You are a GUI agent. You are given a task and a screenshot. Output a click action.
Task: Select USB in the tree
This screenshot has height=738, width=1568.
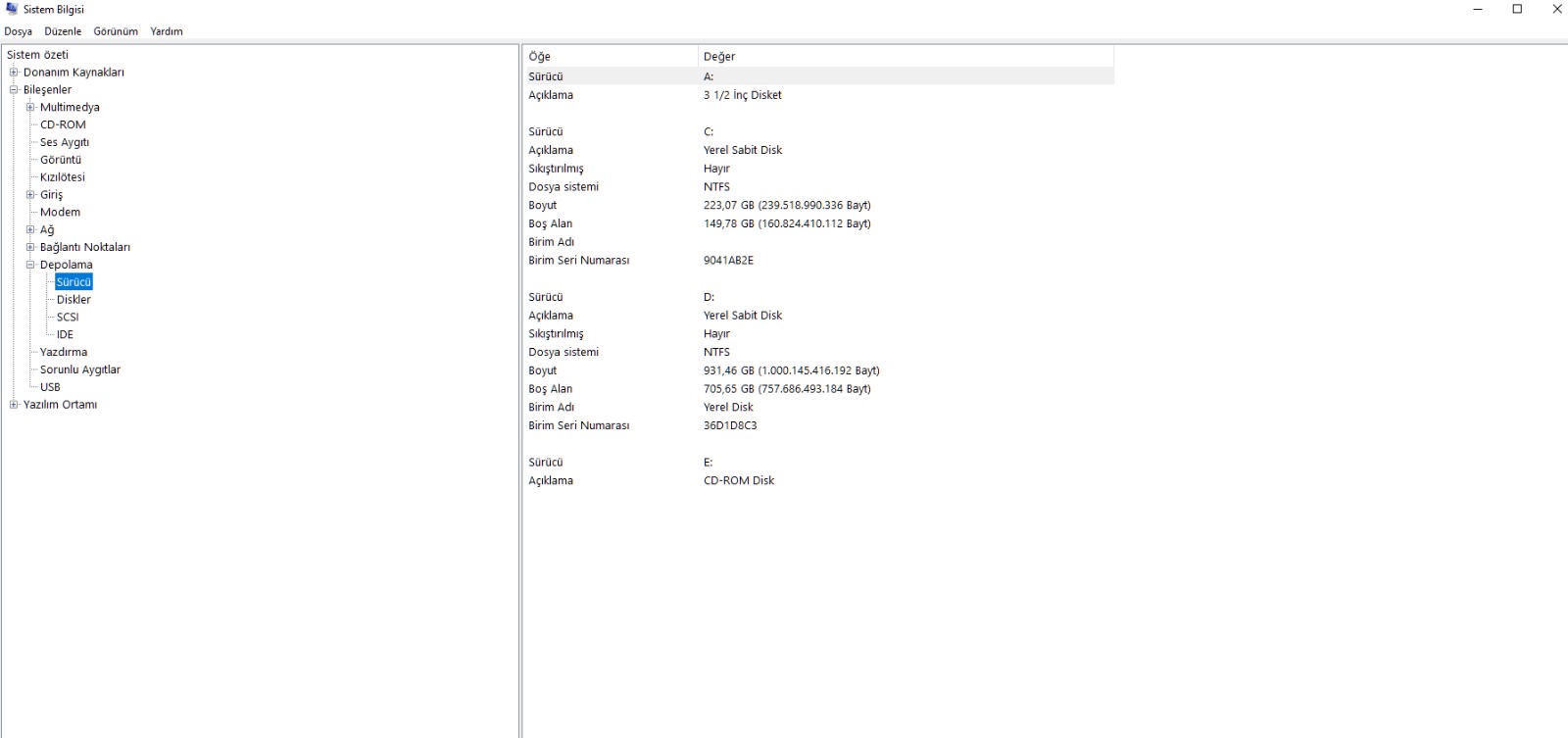point(50,387)
